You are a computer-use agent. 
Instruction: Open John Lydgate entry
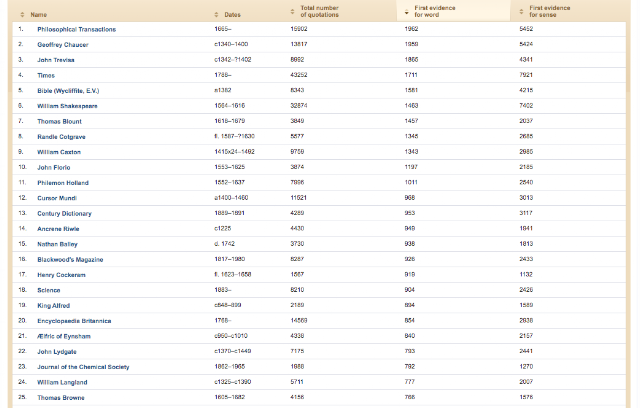point(57,352)
